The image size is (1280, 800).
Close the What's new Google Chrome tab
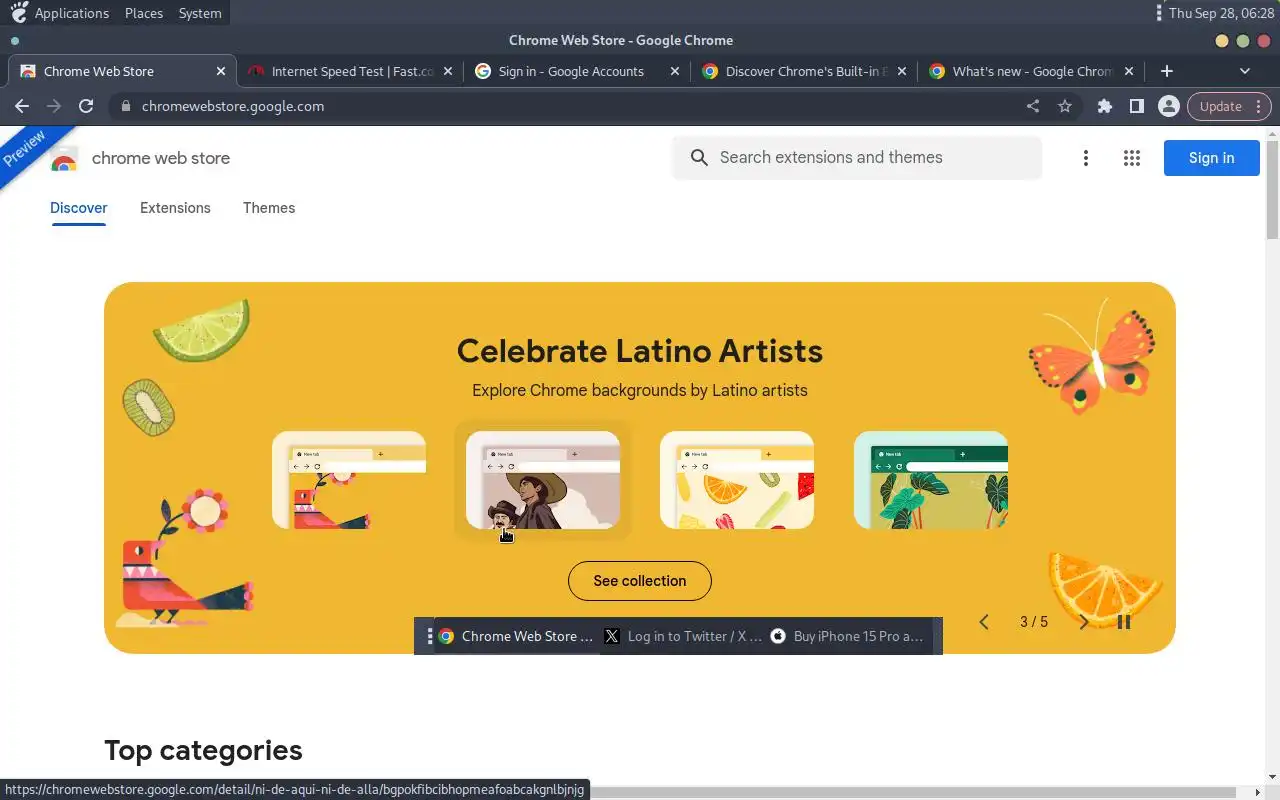point(1129,71)
